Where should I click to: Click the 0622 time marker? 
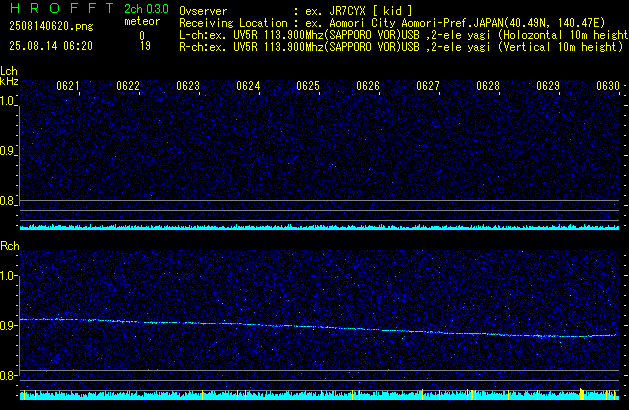pyautogui.click(x=128, y=86)
